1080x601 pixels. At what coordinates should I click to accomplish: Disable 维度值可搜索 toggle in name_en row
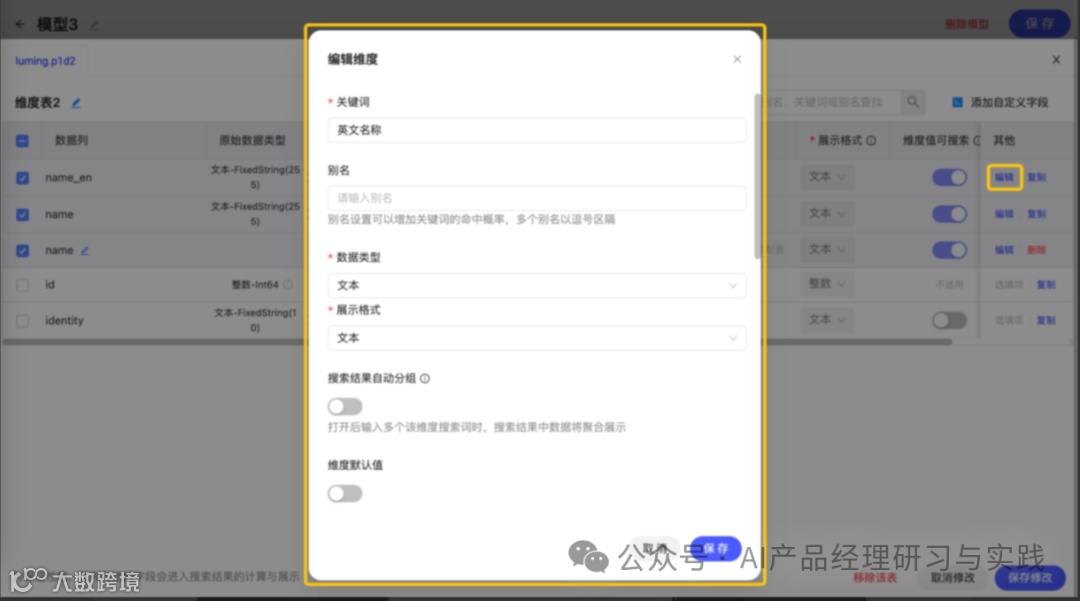point(949,178)
